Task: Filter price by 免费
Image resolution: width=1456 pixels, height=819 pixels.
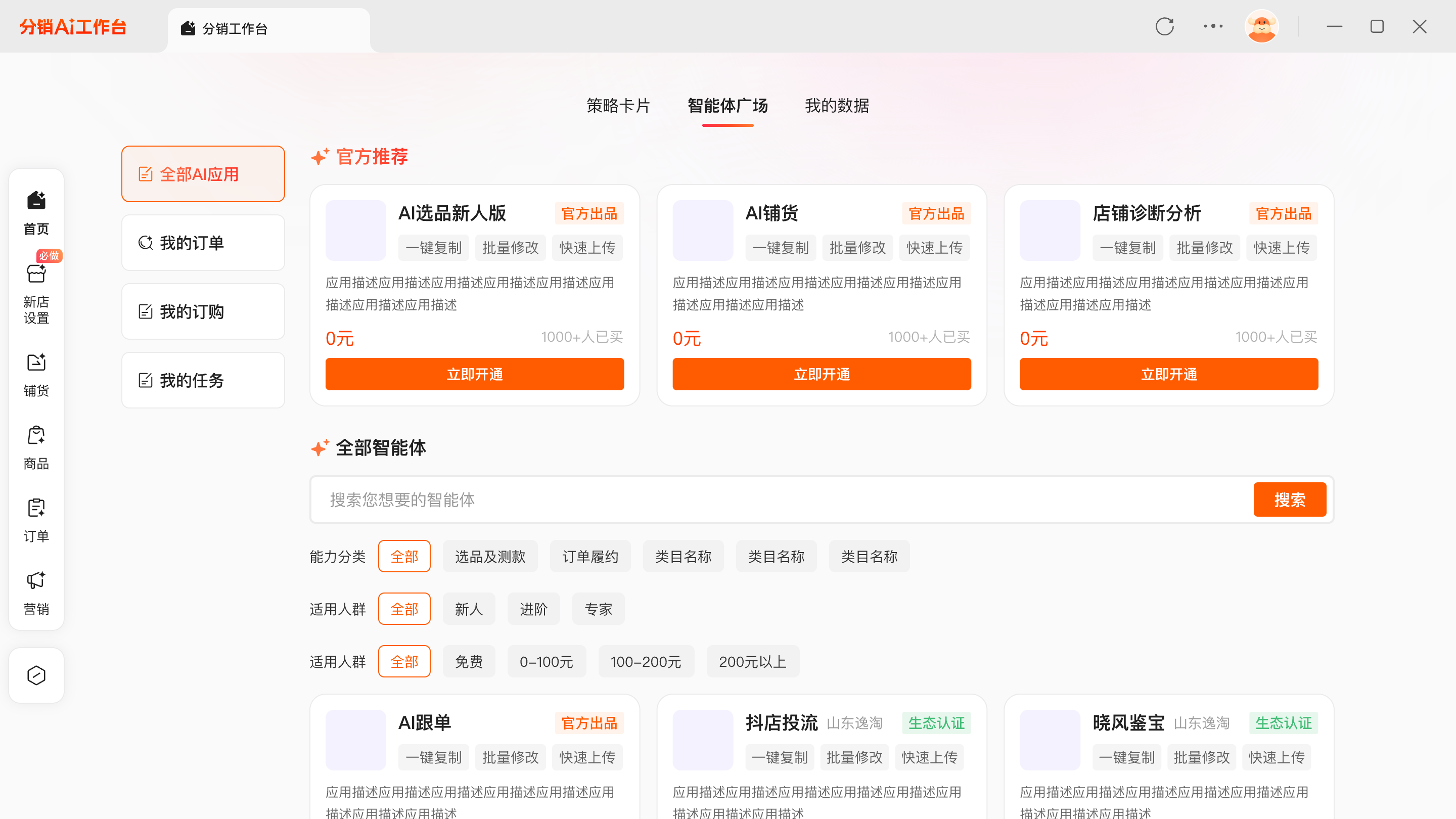Action: point(469,662)
